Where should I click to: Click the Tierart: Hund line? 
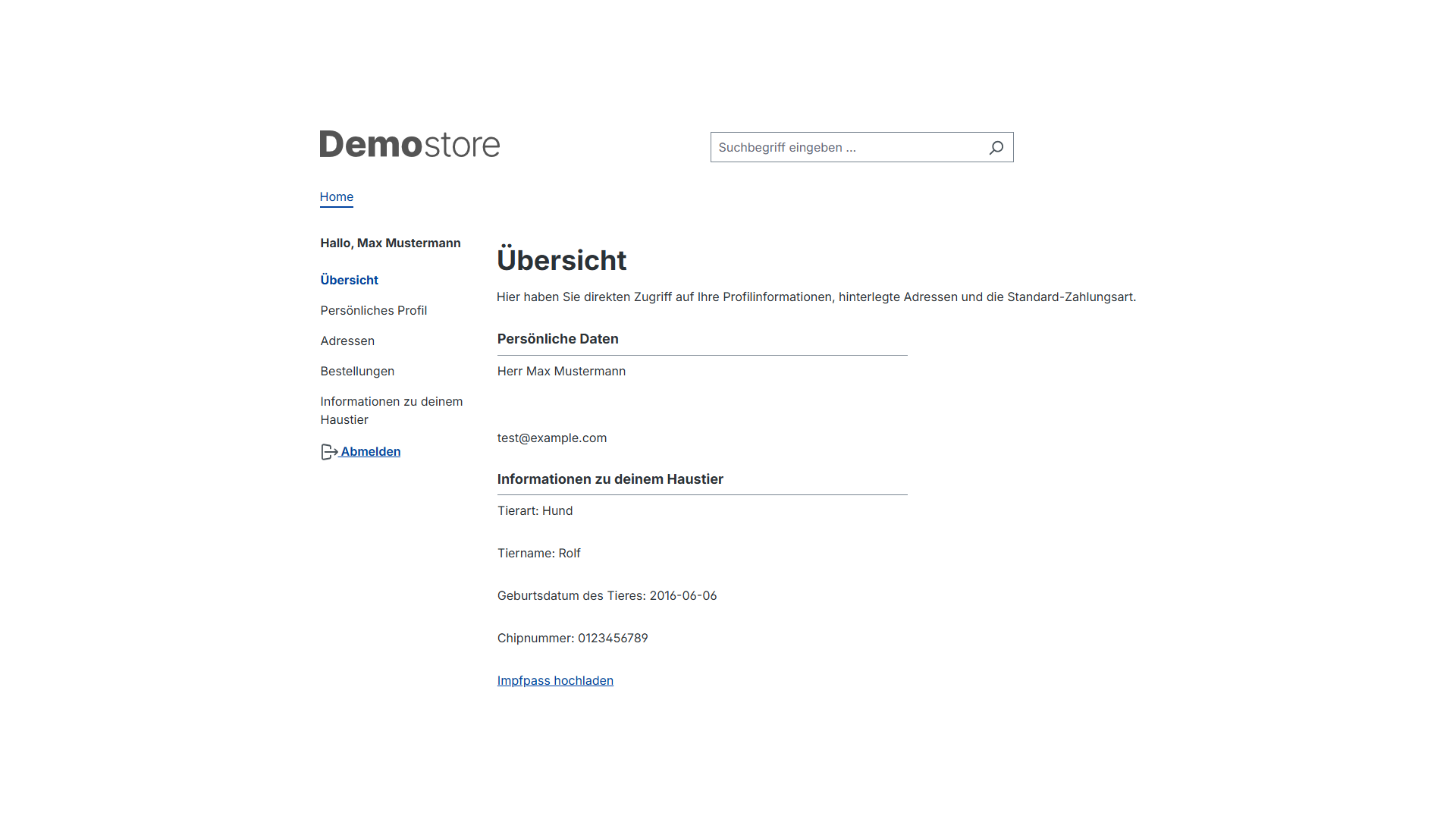click(535, 510)
